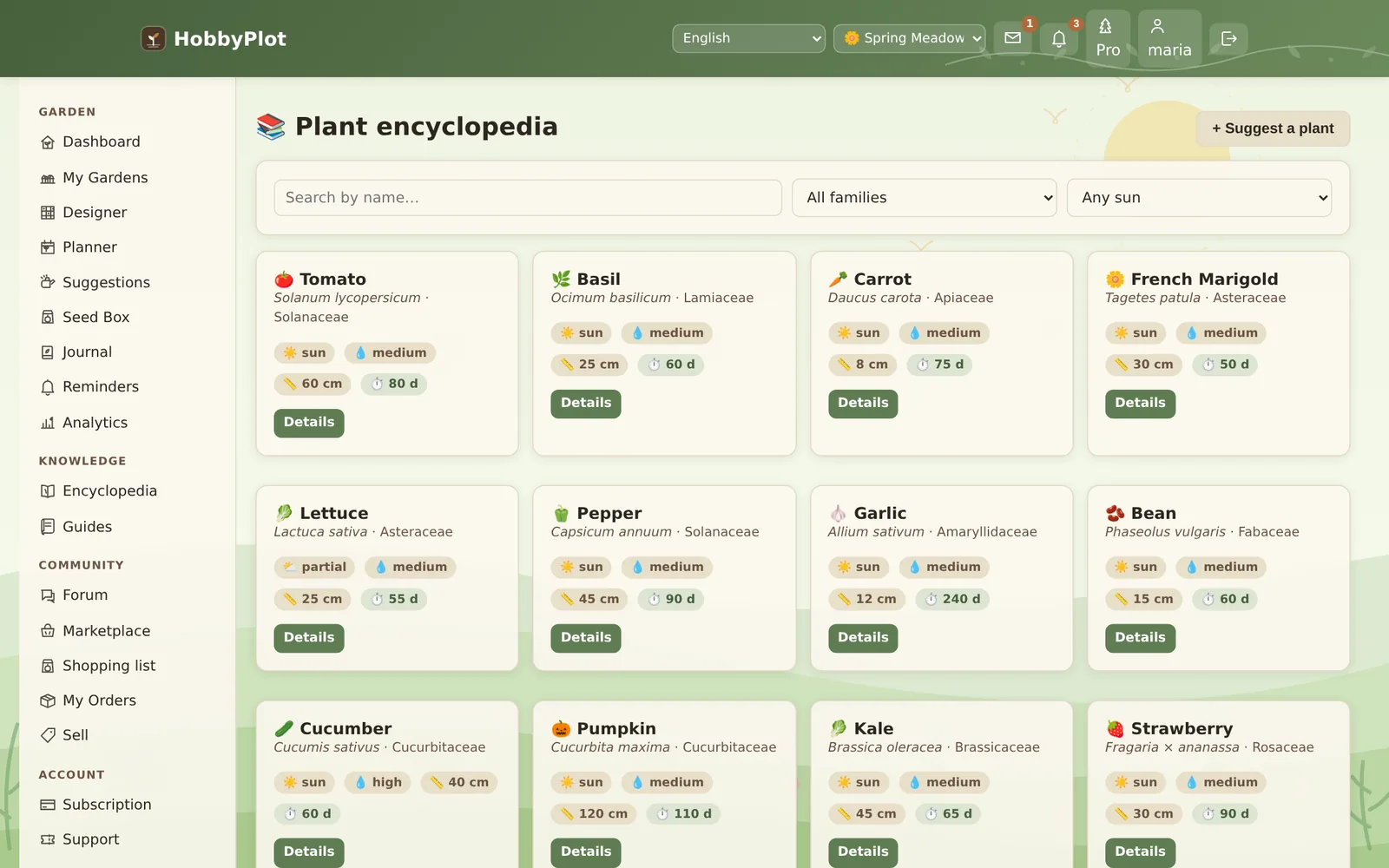Viewport: 1389px width, 868px height.
Task: Open Details for Lettuce
Action: click(309, 638)
